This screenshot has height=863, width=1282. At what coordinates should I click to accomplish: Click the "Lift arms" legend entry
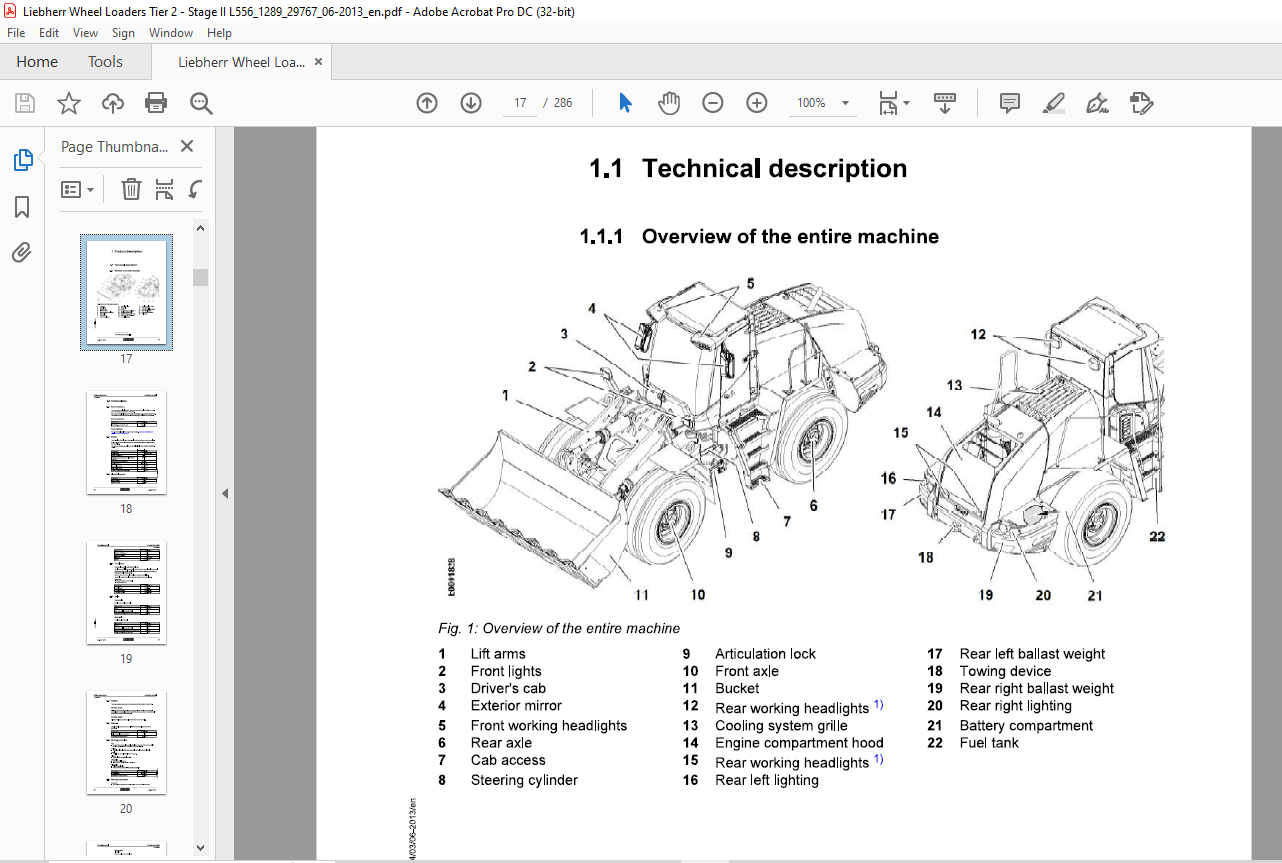click(x=497, y=654)
